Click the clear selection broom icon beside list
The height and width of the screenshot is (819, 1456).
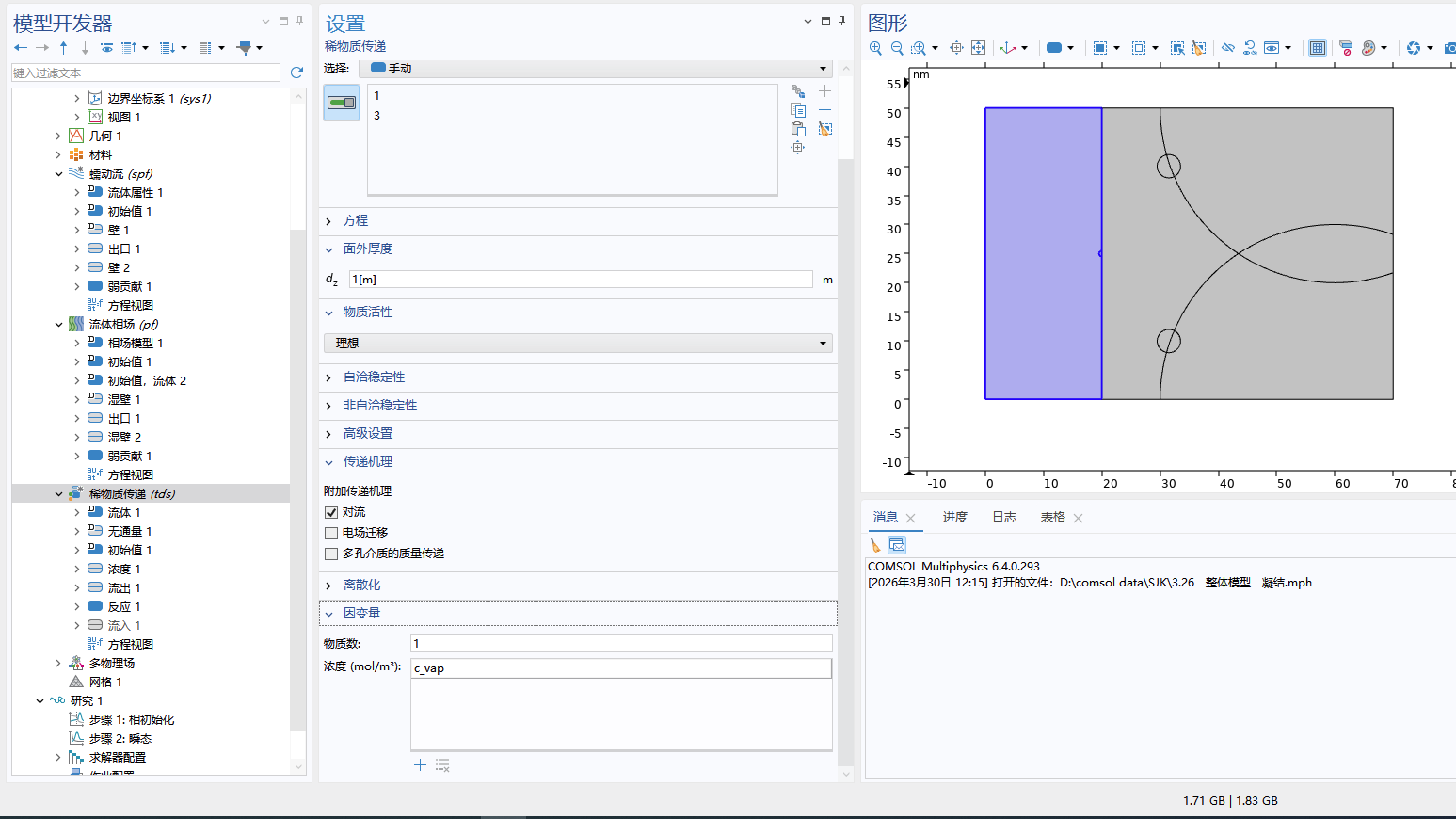click(824, 129)
